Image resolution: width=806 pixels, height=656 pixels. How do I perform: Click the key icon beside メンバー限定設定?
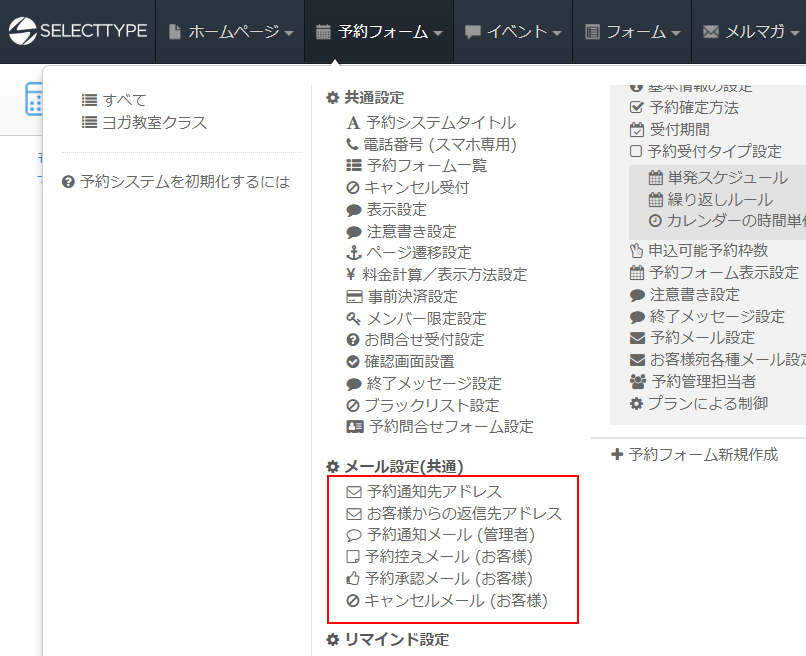coord(353,319)
